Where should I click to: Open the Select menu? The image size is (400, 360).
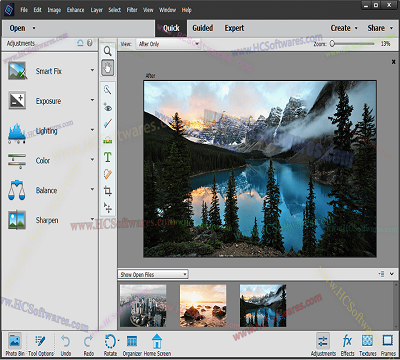pyautogui.click(x=114, y=10)
